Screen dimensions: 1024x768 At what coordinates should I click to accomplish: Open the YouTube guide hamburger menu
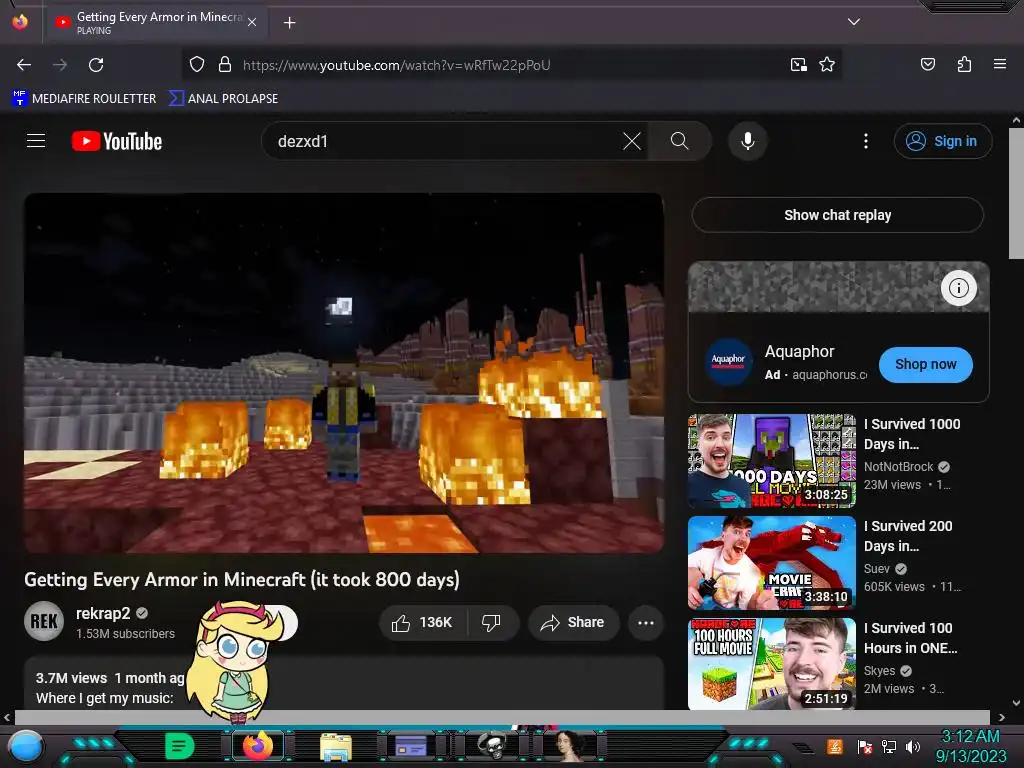coord(36,140)
